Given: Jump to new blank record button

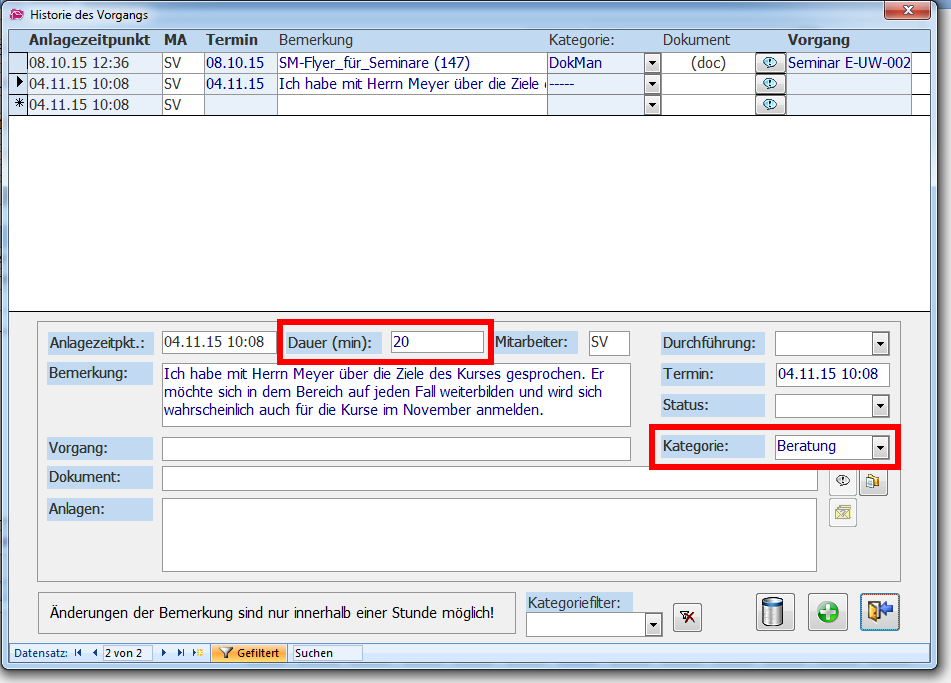Looking at the screenshot, I should pos(197,653).
